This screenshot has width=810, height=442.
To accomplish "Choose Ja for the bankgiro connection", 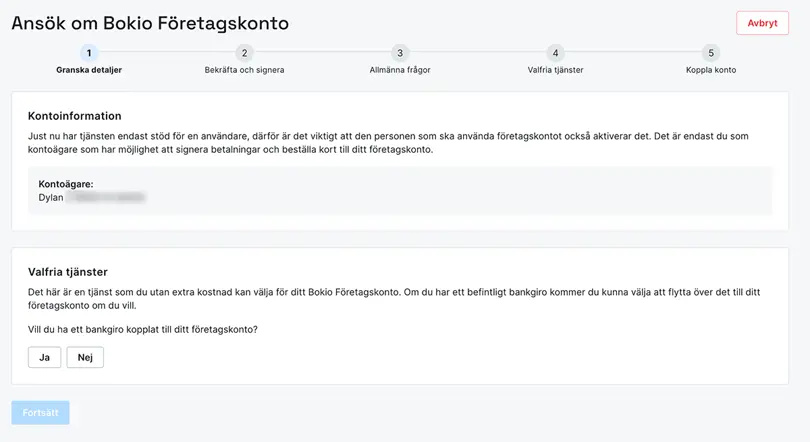I will coord(44,357).
